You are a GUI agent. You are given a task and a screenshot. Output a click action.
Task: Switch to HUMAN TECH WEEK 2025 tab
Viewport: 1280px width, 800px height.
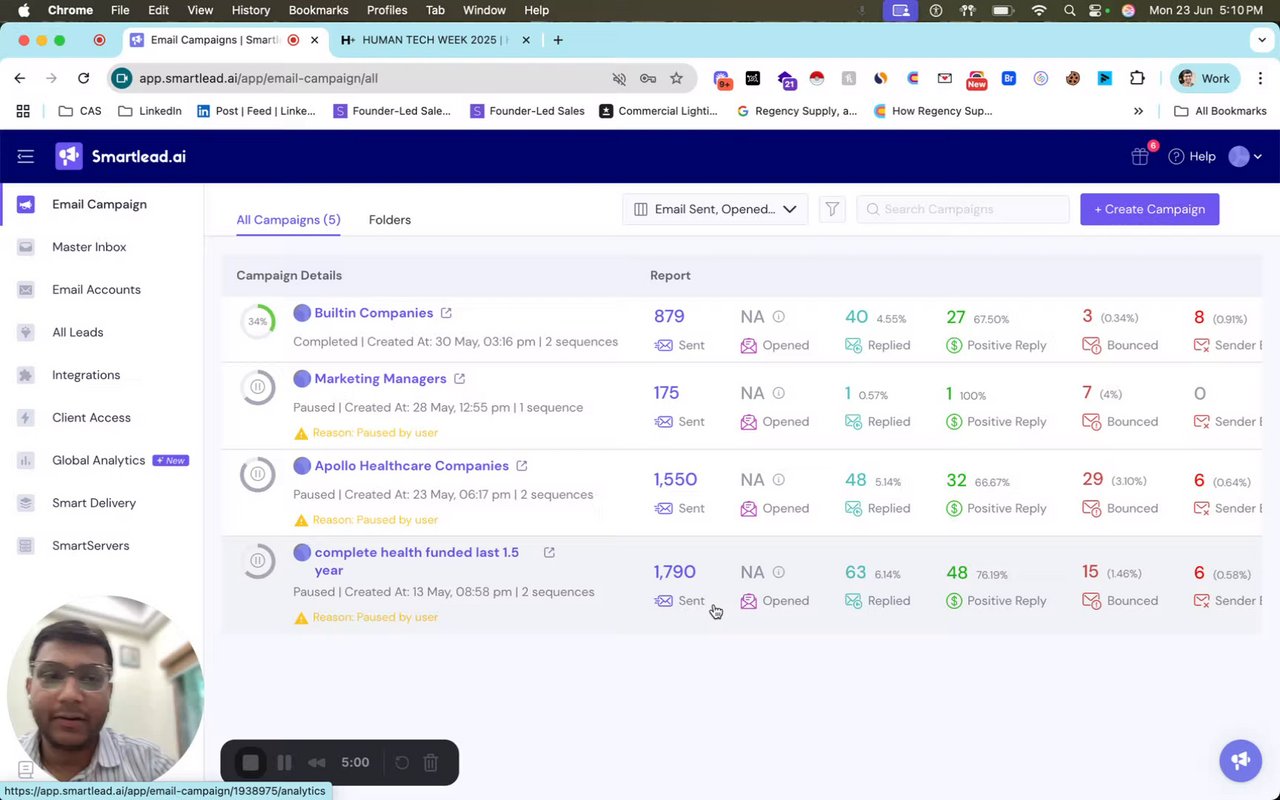point(434,40)
